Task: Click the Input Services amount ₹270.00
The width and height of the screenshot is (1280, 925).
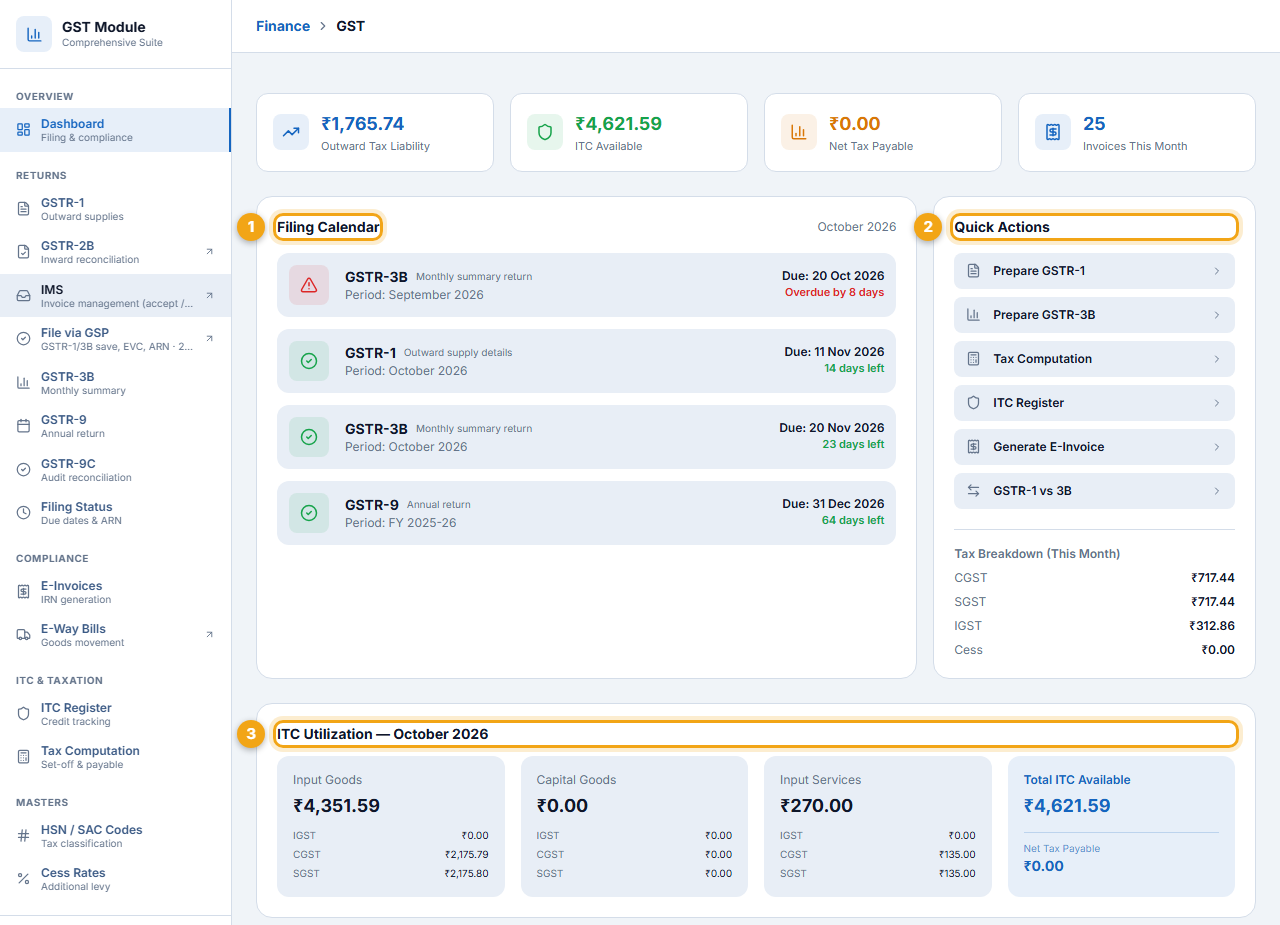Action: coord(816,806)
